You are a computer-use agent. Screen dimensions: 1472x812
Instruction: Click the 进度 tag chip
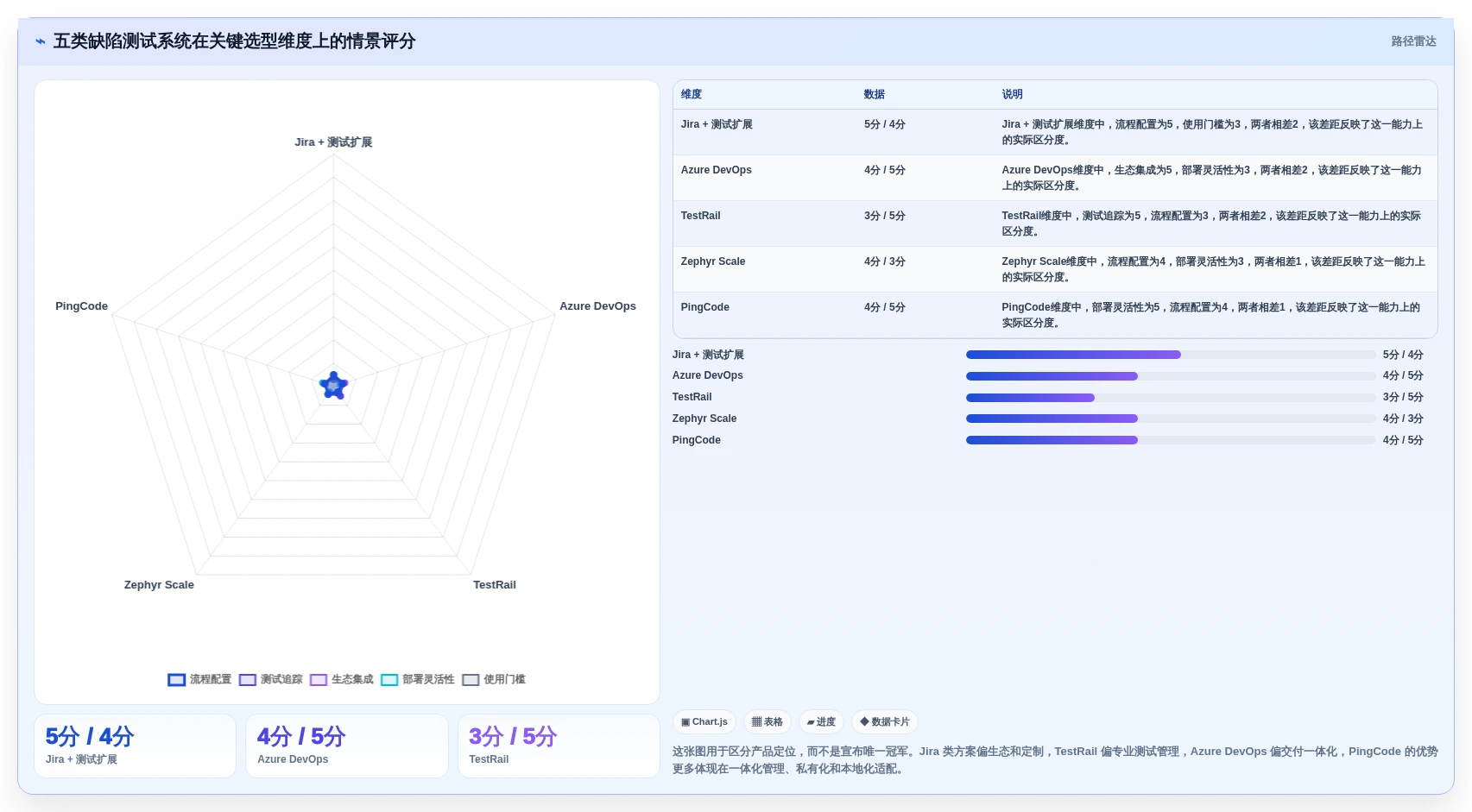coord(821,722)
